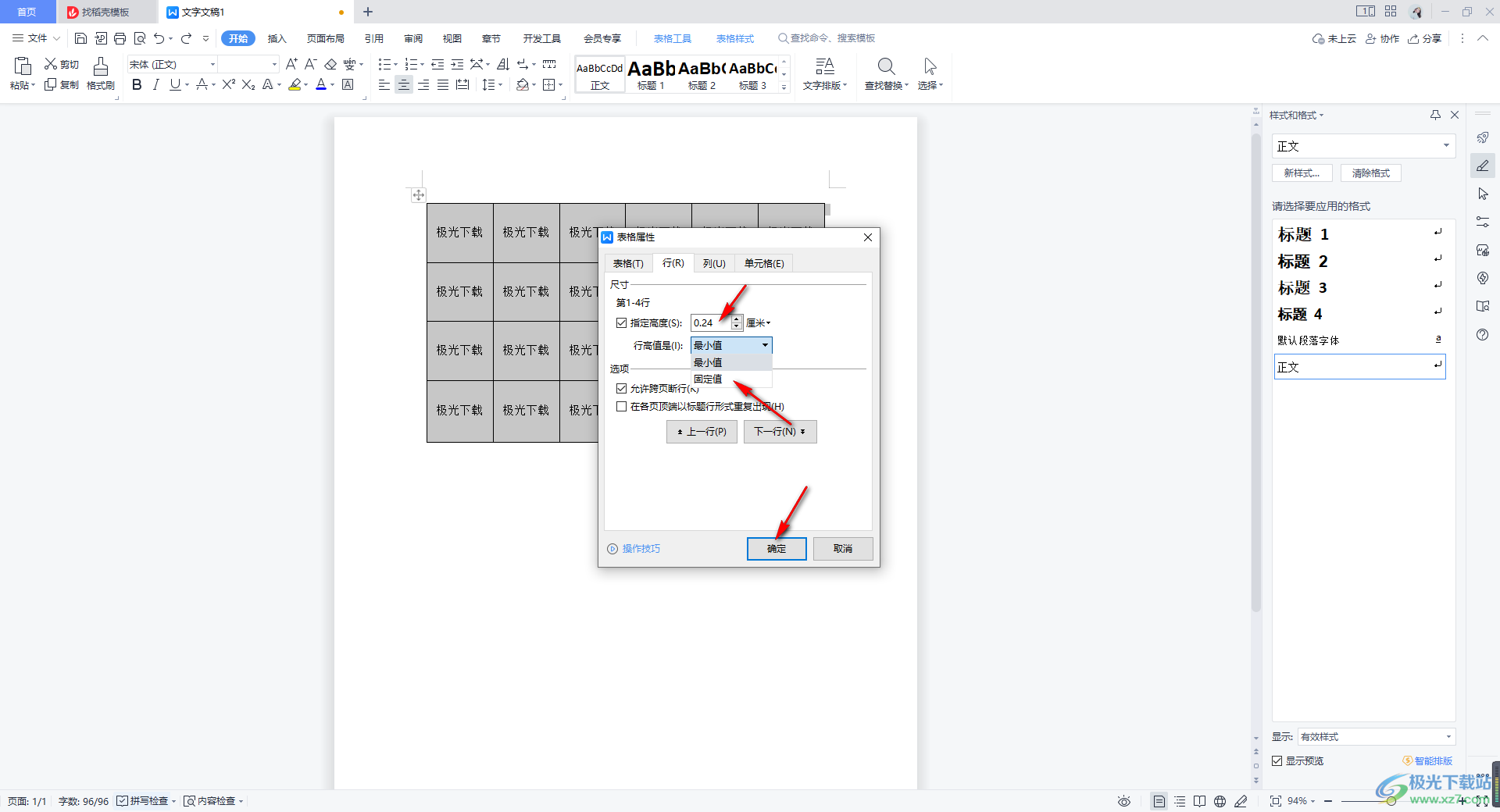The height and width of the screenshot is (812, 1500).
Task: Open the Insert (插入) ribbon tab
Action: coord(277,38)
